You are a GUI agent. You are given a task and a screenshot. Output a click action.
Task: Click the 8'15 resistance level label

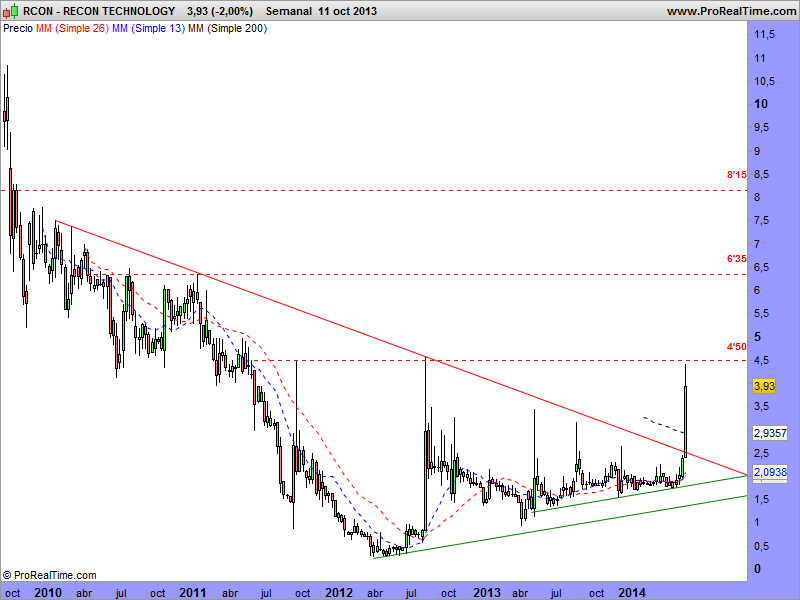click(736, 175)
